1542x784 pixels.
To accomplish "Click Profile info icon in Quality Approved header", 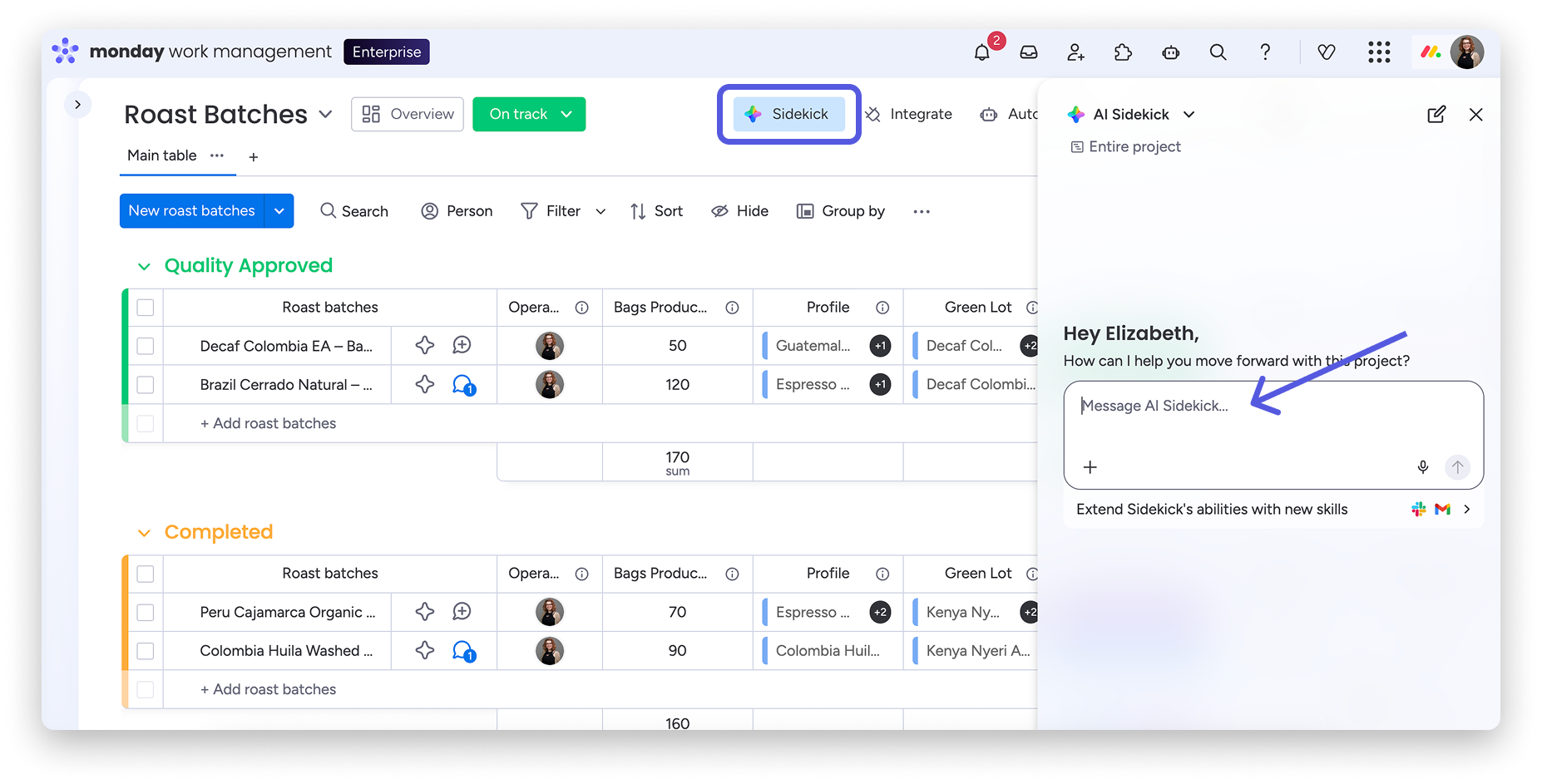I will point(882,308).
